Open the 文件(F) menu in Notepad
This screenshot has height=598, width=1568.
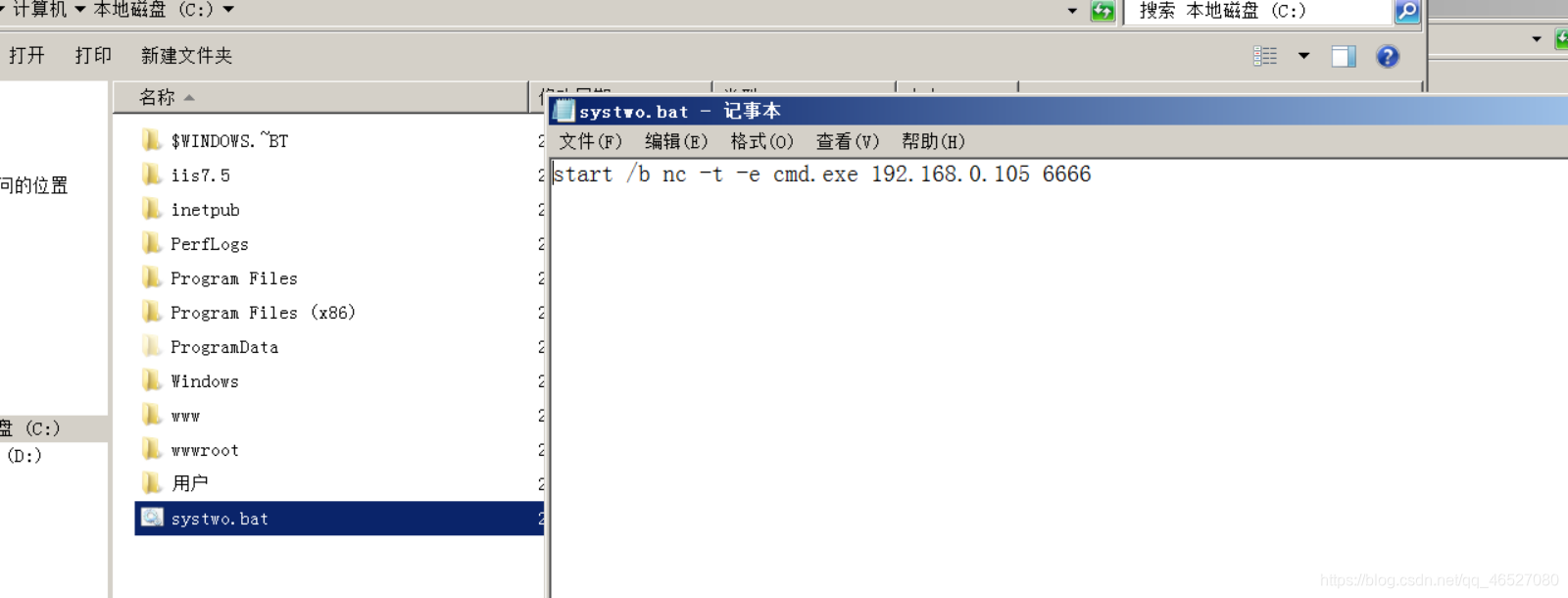coord(590,141)
